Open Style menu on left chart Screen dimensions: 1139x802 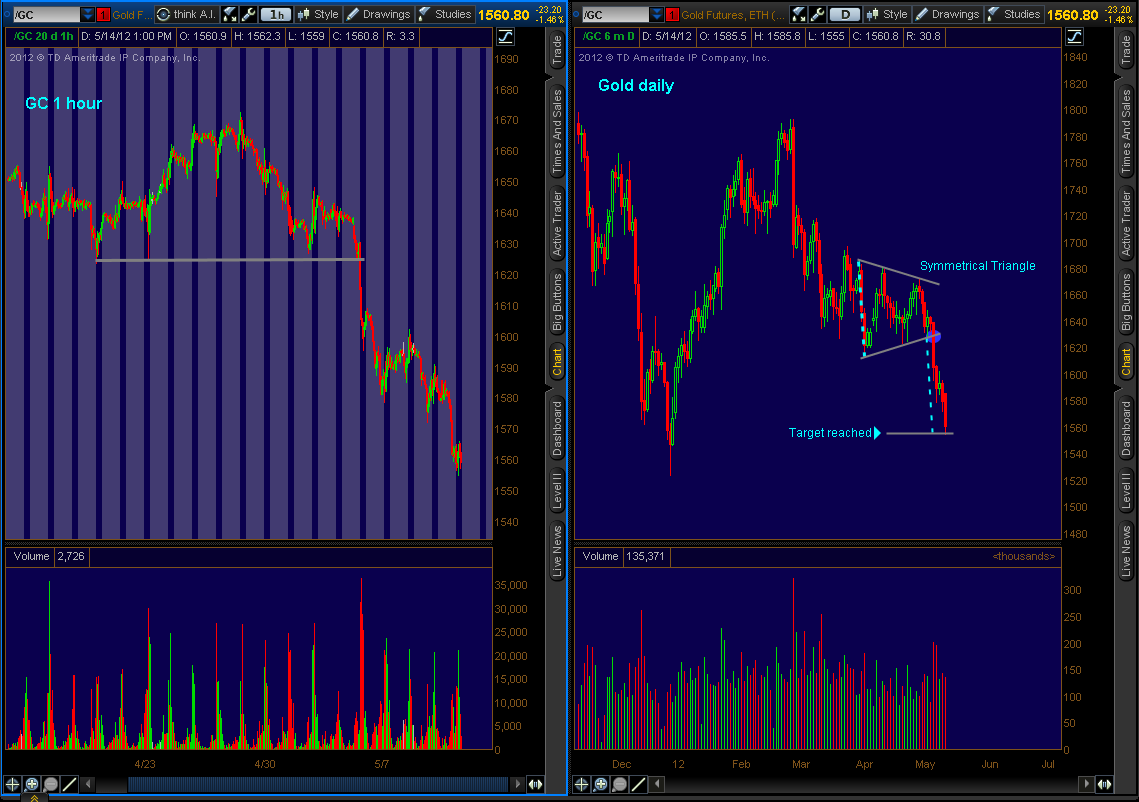coord(318,14)
